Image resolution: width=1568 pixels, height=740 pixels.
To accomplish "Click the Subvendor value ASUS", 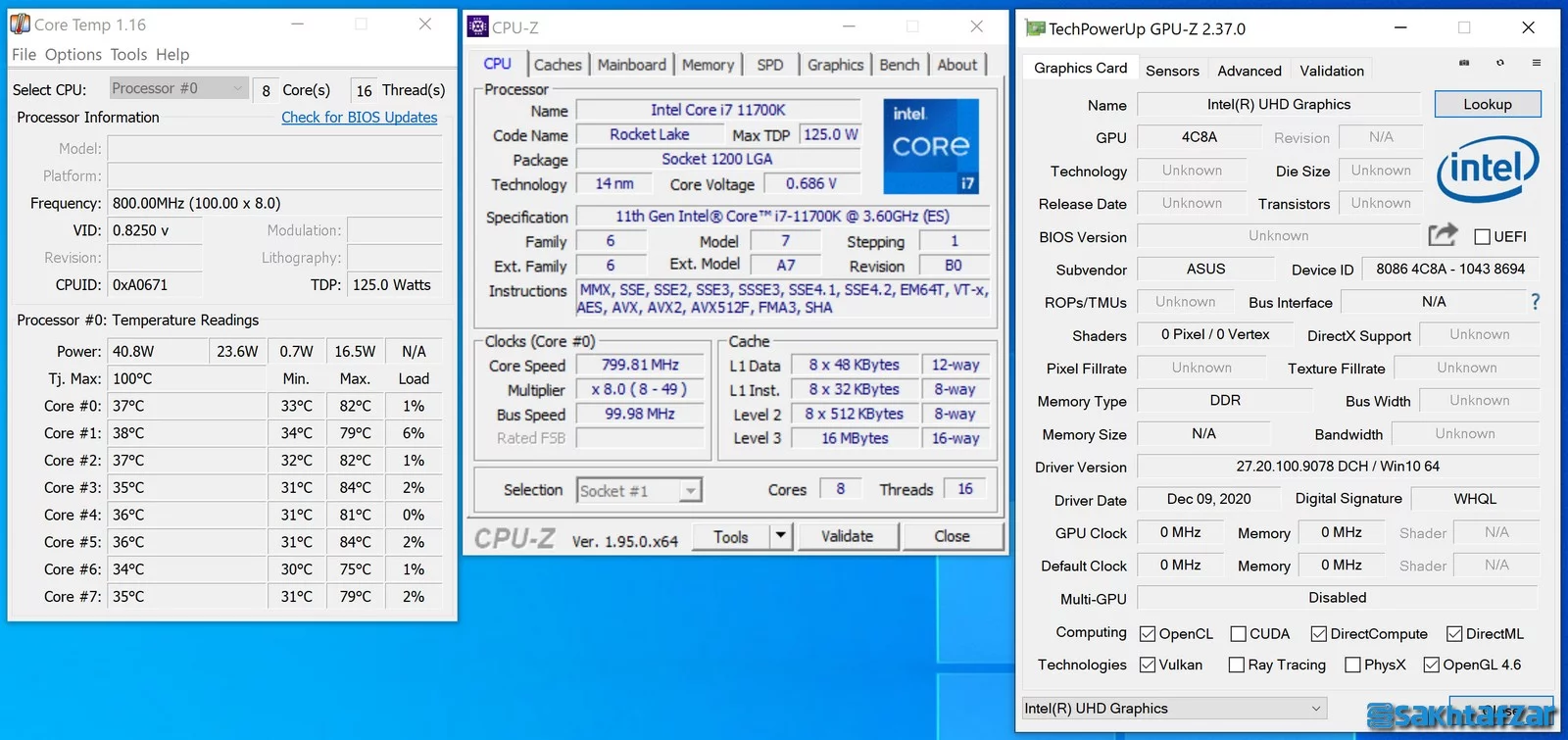I will 1205,269.
